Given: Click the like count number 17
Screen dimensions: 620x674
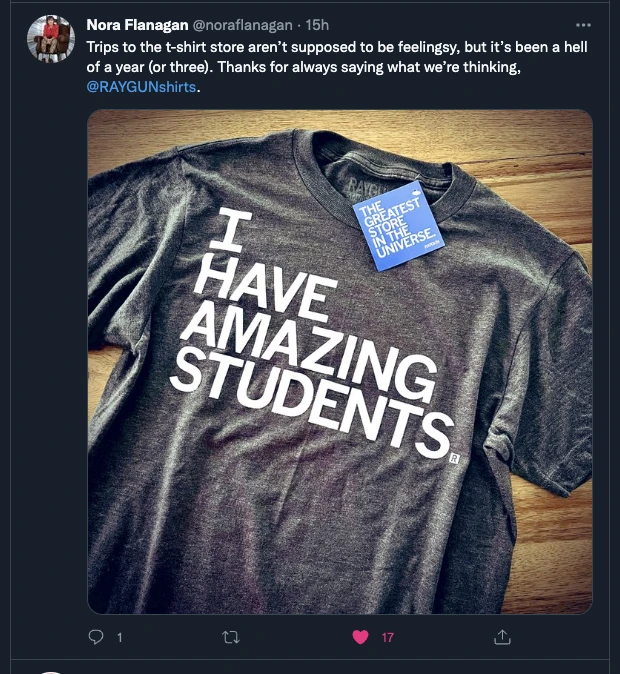Looking at the screenshot, I should pos(387,637).
